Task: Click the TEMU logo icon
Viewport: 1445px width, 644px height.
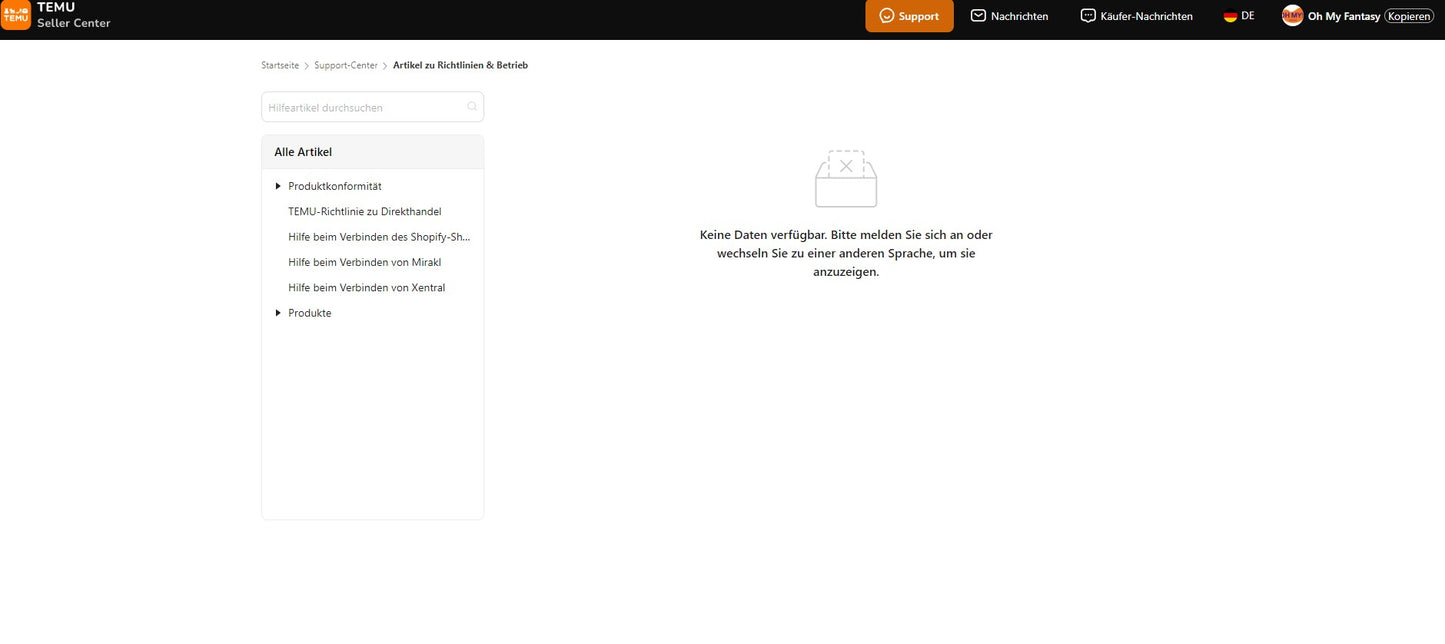Action: [15, 14]
